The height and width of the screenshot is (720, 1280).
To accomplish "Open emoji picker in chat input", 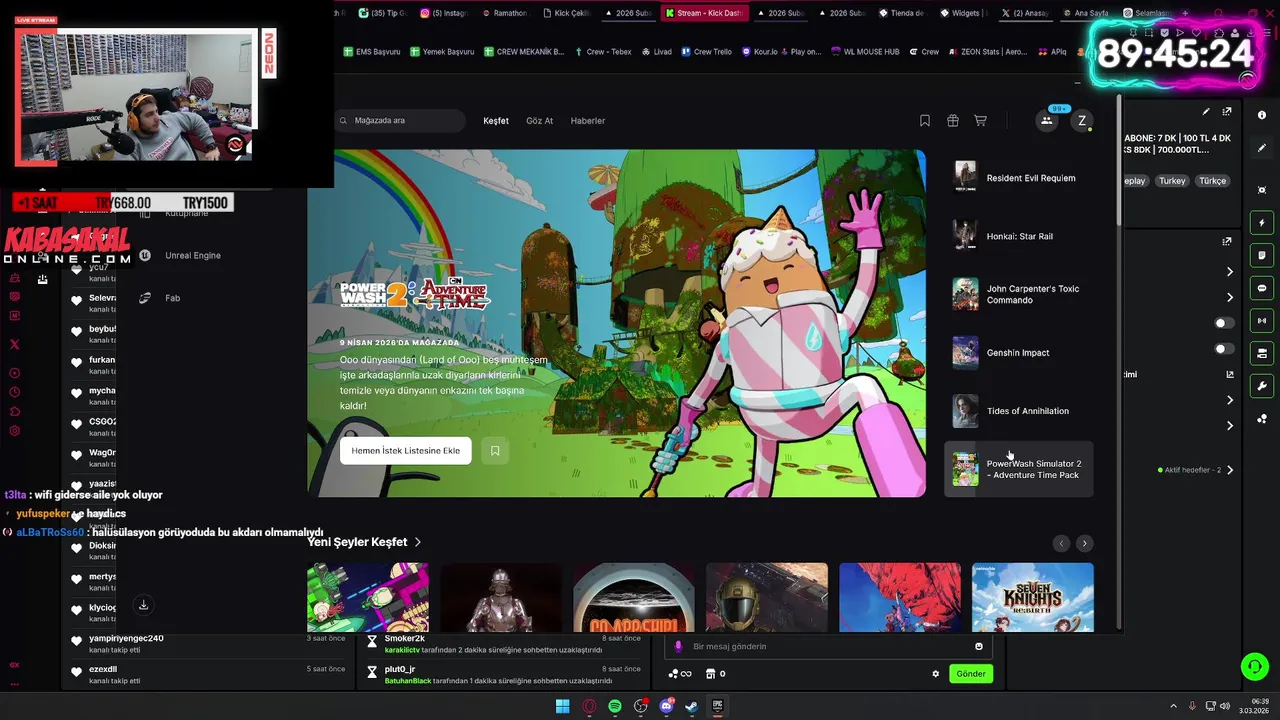I will point(979,647).
